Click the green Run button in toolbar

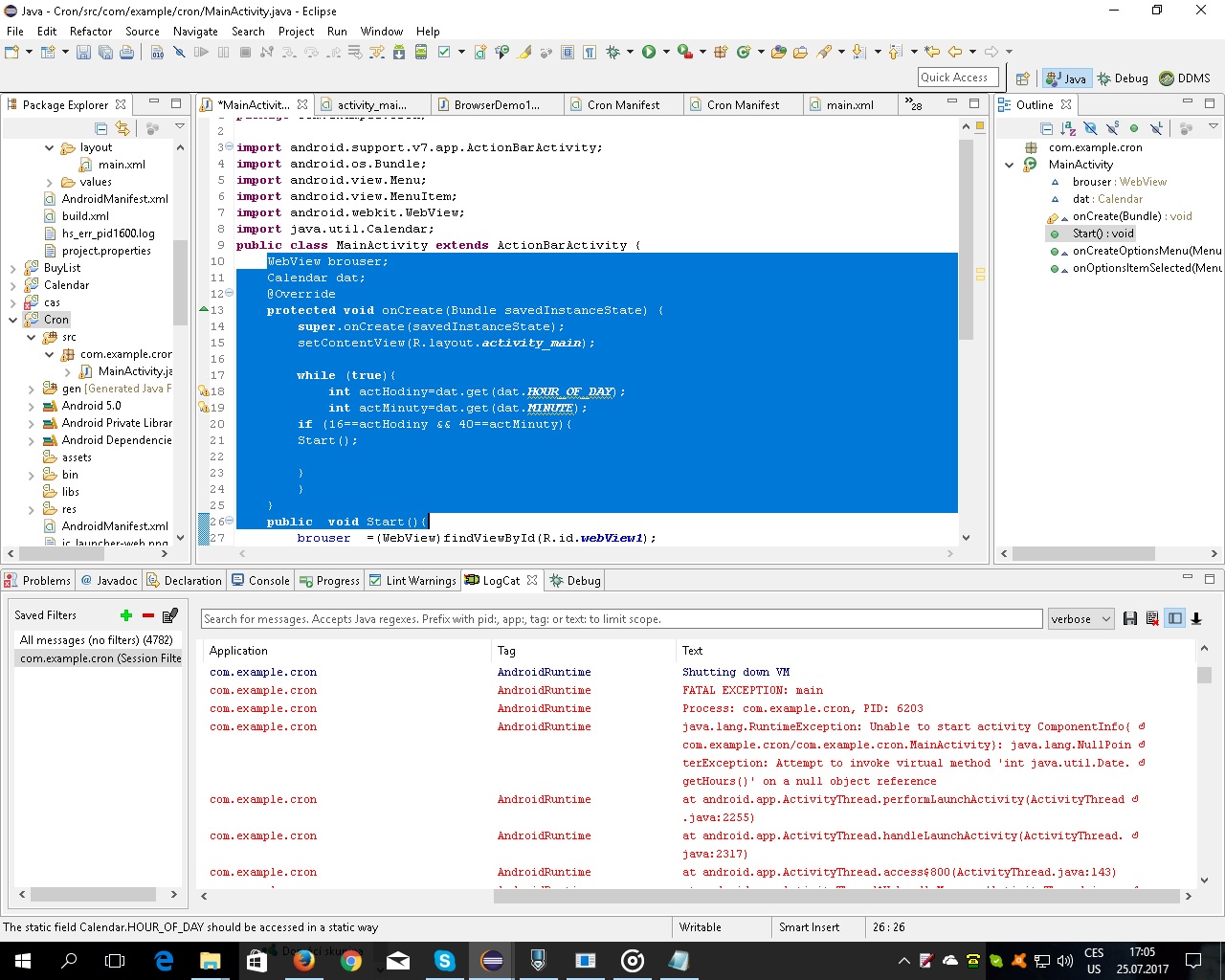pos(649,52)
